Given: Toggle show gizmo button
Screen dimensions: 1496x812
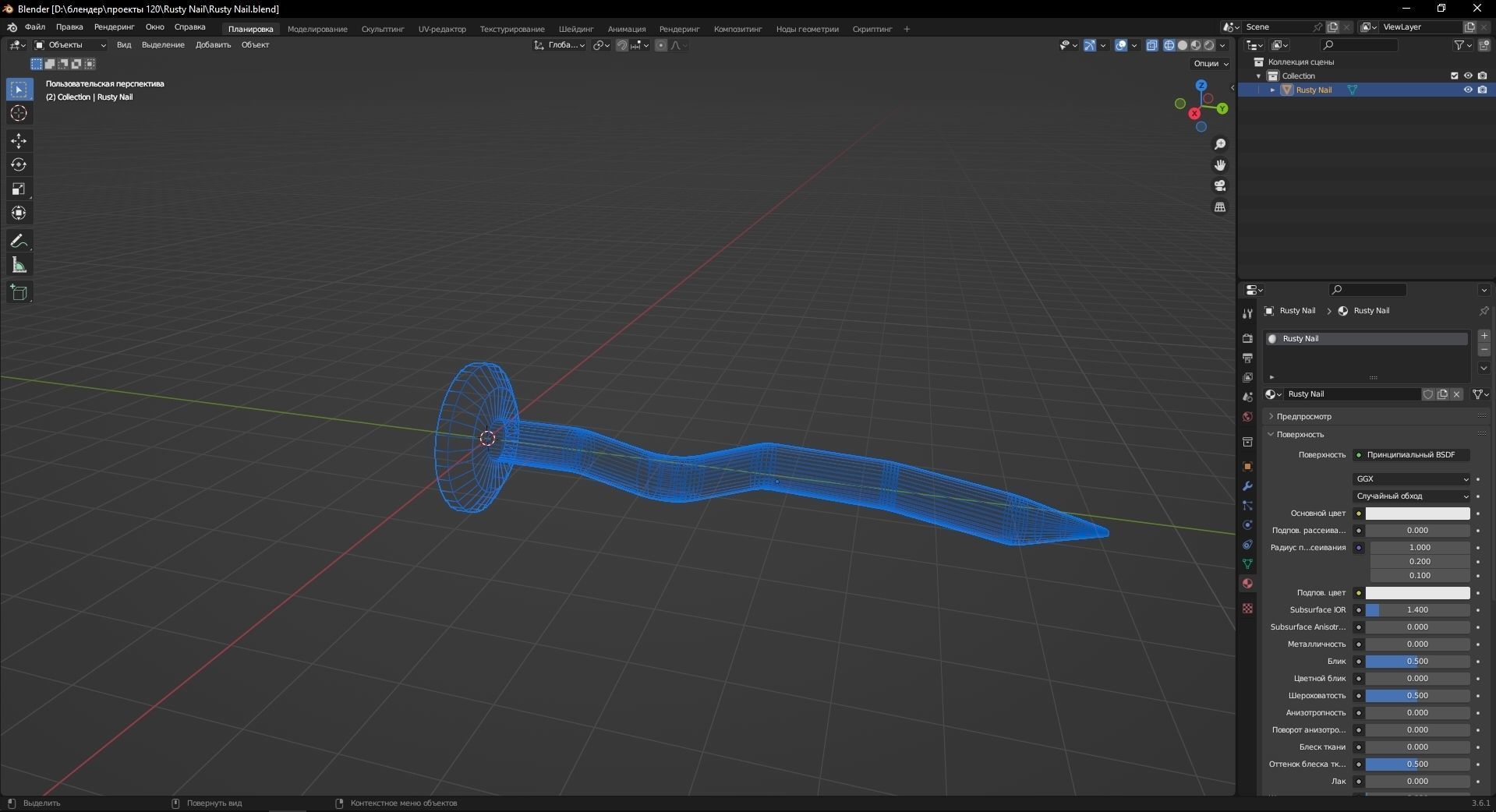Looking at the screenshot, I should coord(1090,45).
